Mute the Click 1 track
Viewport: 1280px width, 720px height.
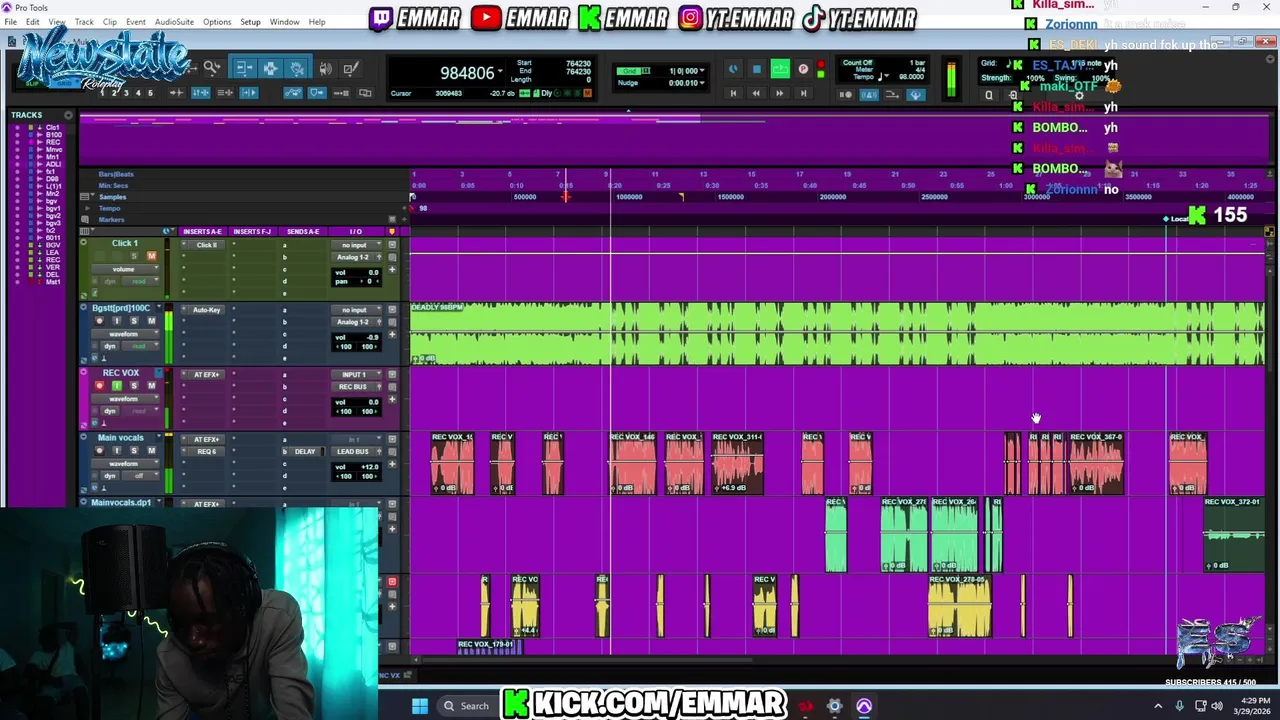click(152, 256)
